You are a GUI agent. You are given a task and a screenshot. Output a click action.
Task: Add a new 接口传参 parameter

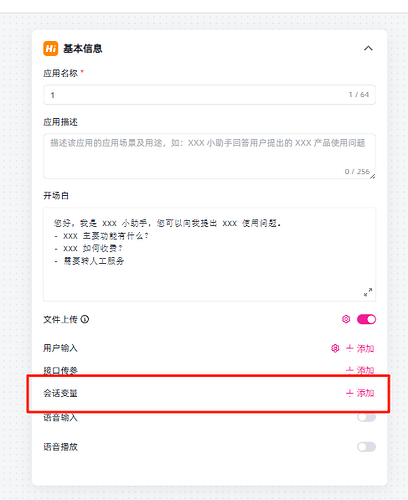click(360, 370)
